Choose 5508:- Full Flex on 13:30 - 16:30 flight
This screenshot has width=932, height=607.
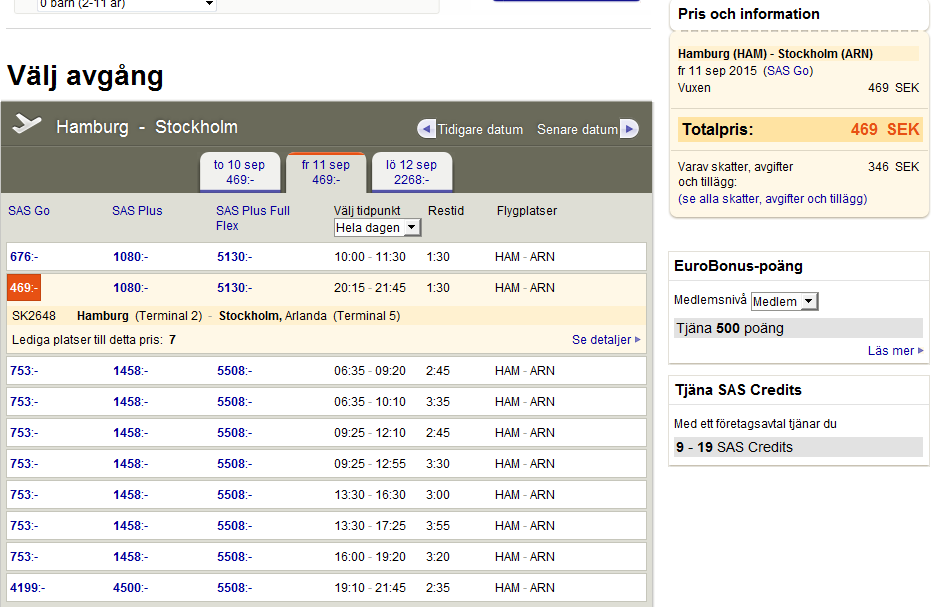click(234, 495)
